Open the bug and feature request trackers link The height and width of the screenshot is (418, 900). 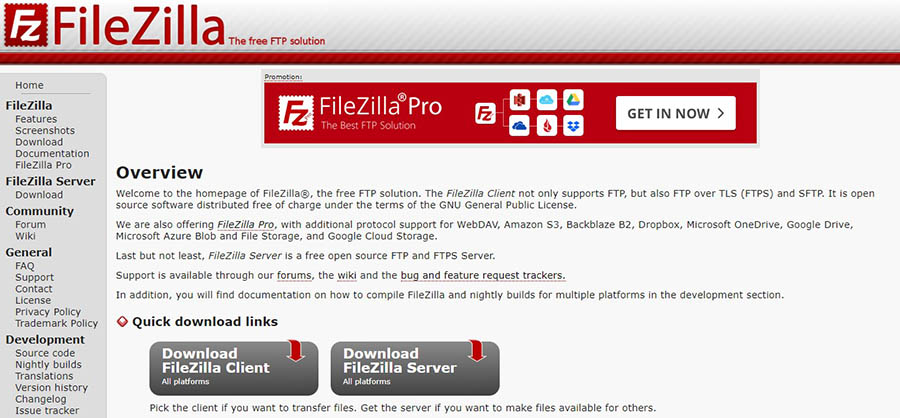pyautogui.click(x=483, y=276)
